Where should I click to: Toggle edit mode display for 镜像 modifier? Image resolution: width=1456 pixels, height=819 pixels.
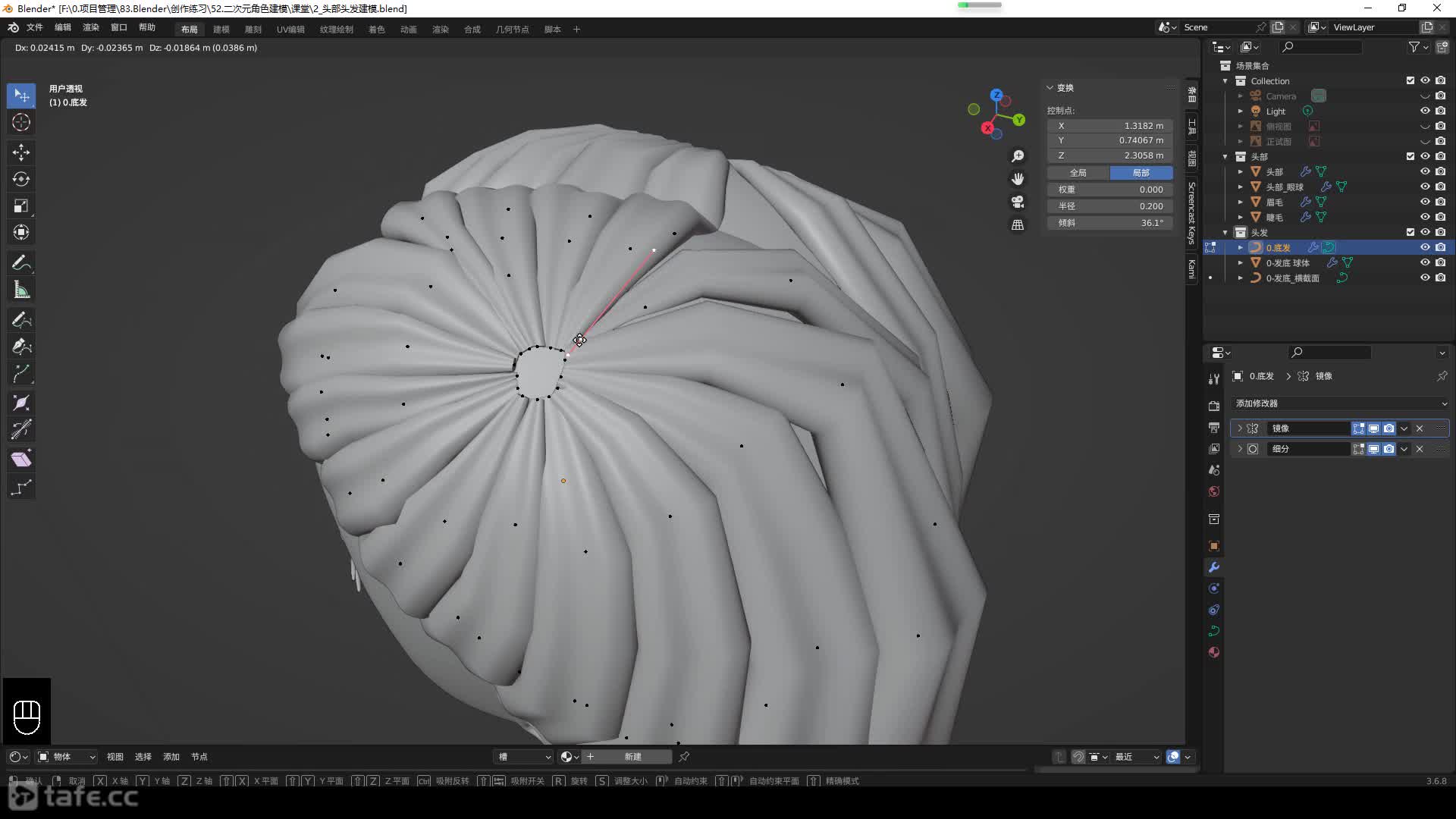[1358, 428]
